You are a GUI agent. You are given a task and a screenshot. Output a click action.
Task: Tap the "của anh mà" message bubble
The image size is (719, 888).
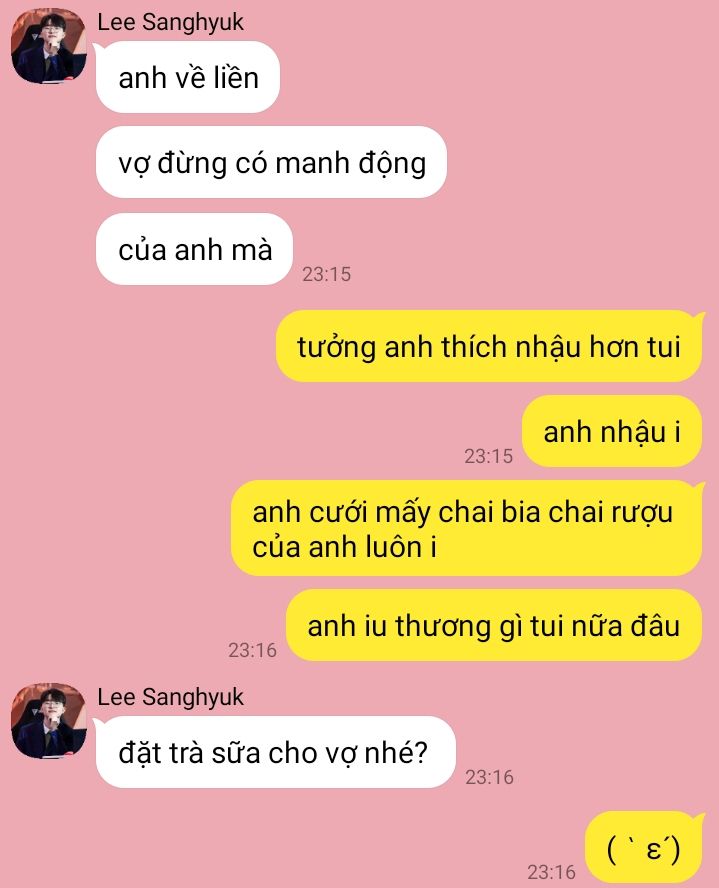pos(194,249)
